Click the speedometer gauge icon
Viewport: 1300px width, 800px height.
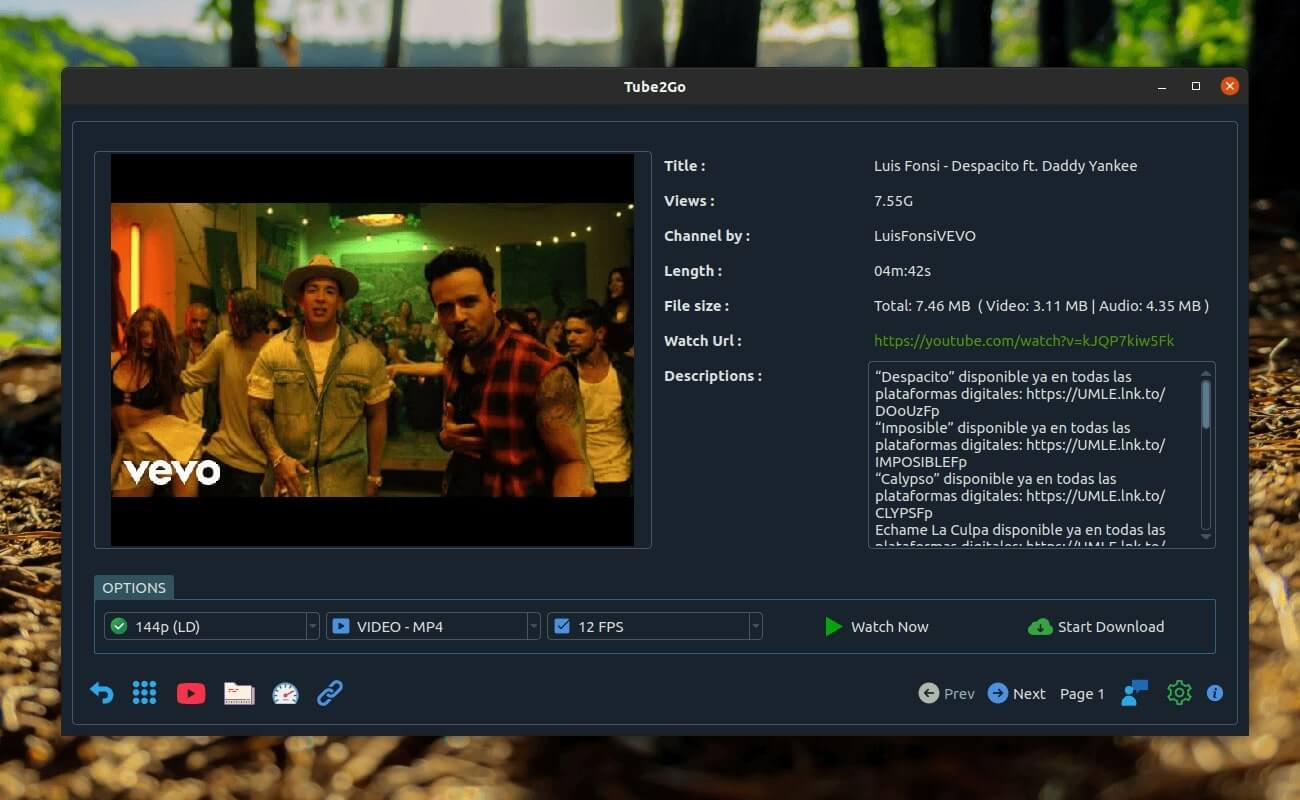click(x=285, y=693)
